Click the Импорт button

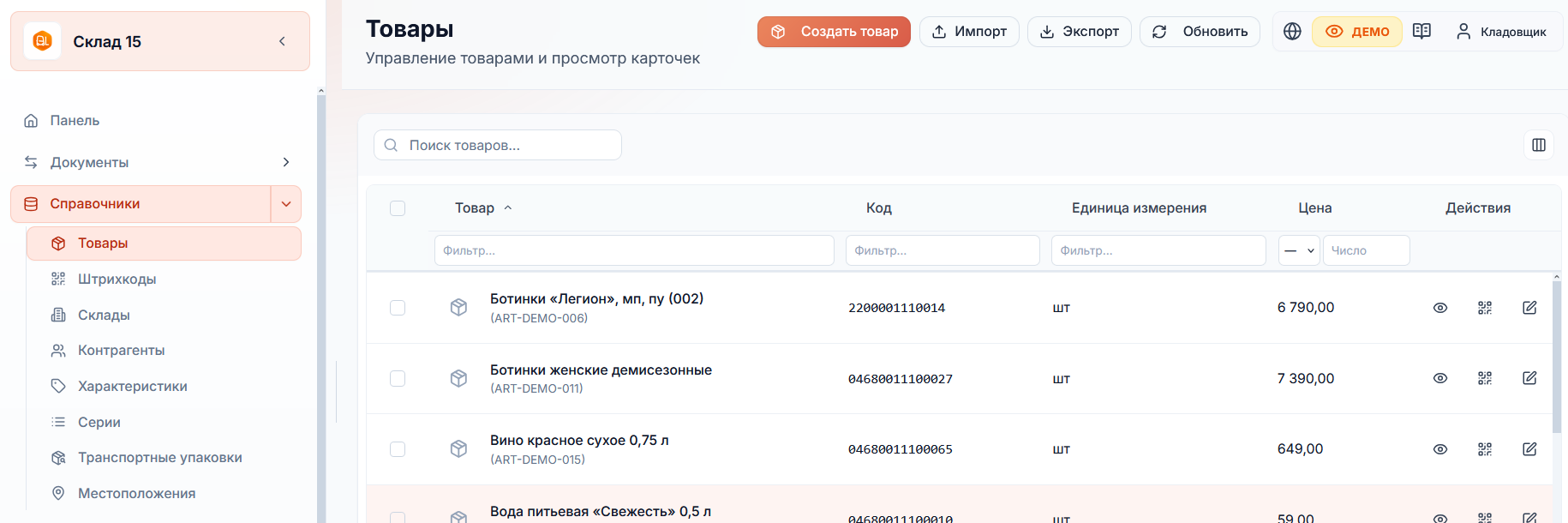[969, 32]
